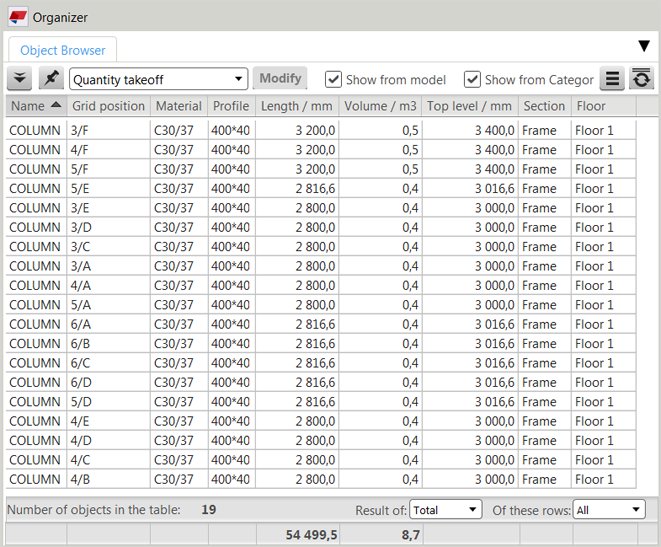Viewport: 661px width, 547px height.
Task: Click the refresh synchronize icon
Action: (641, 80)
